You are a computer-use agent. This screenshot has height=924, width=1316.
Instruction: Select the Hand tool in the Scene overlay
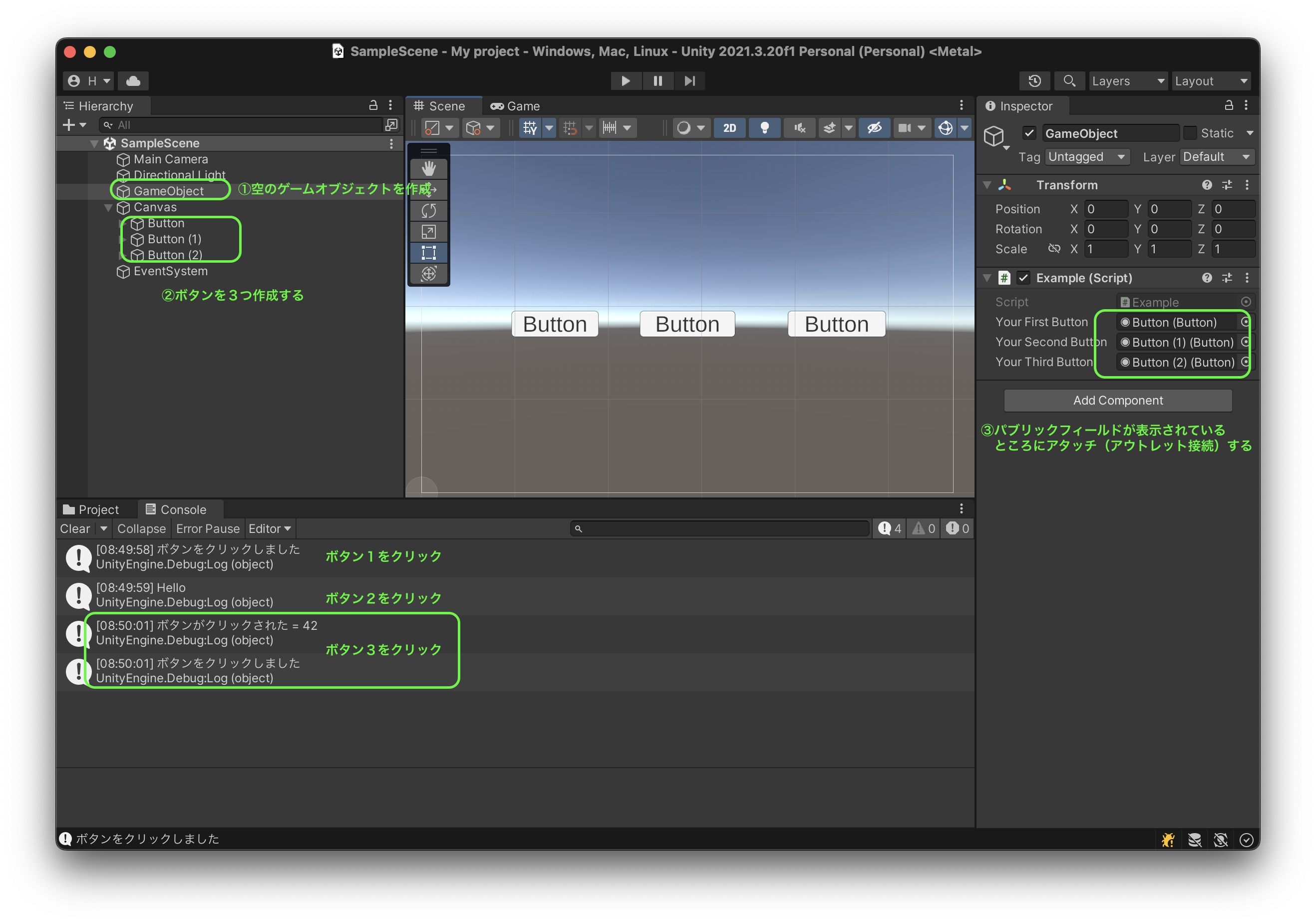click(429, 169)
